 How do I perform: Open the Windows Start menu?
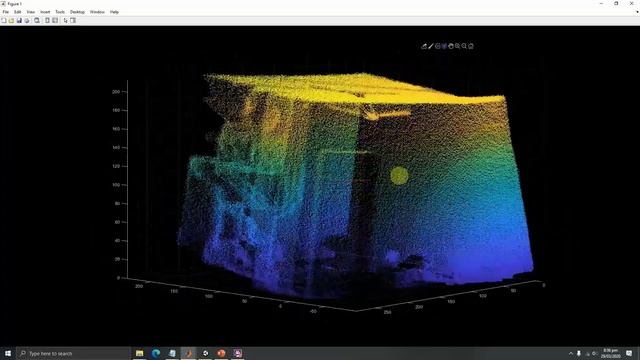click(8, 353)
